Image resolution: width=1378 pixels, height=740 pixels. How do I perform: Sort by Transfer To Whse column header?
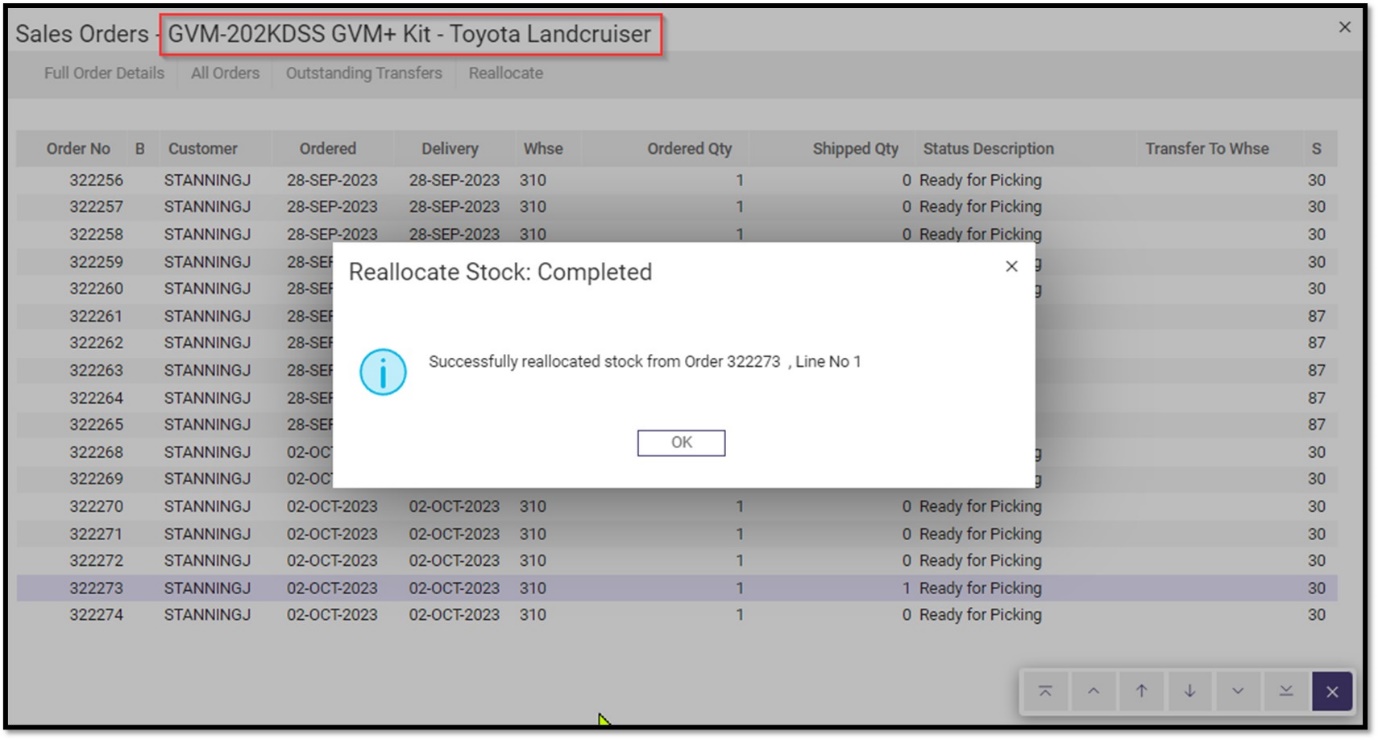pos(1207,149)
